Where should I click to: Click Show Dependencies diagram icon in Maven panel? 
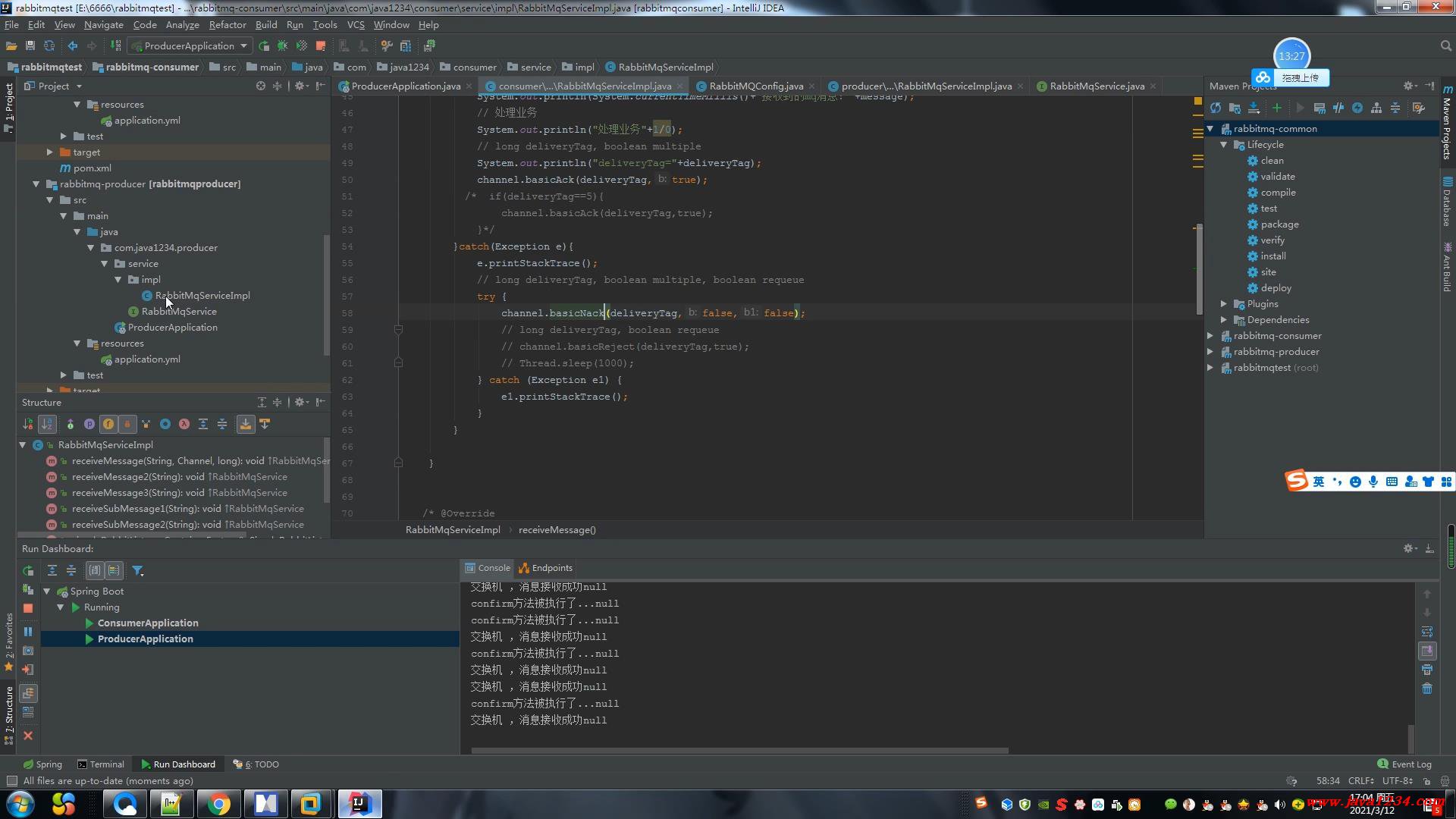(x=1376, y=108)
